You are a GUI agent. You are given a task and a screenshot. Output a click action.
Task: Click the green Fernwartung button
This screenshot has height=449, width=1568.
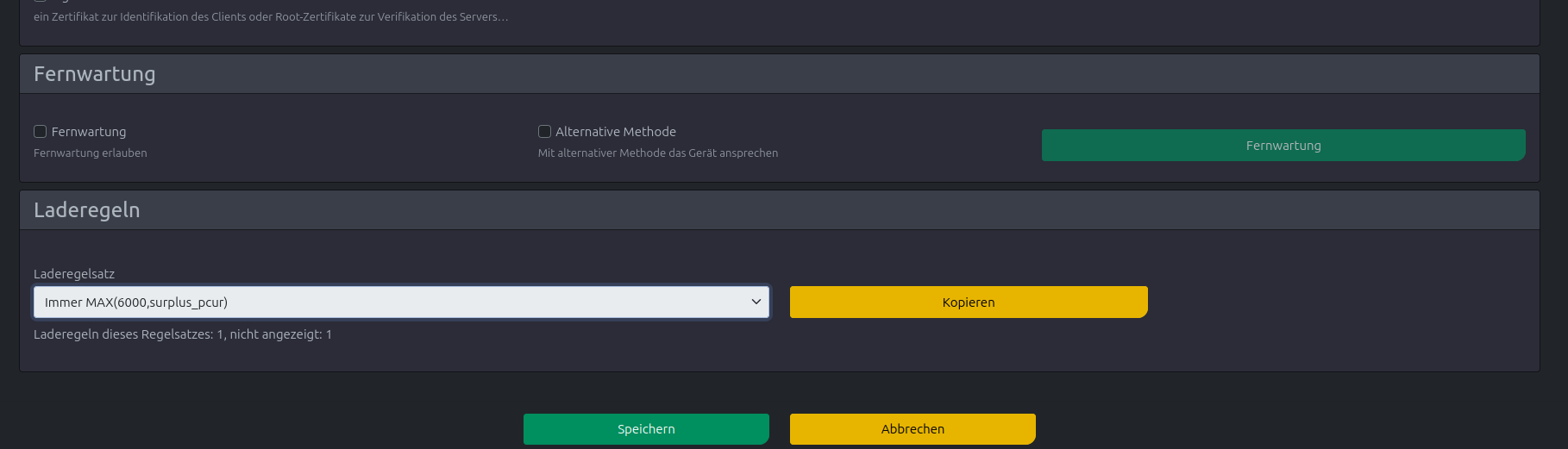[1283, 145]
